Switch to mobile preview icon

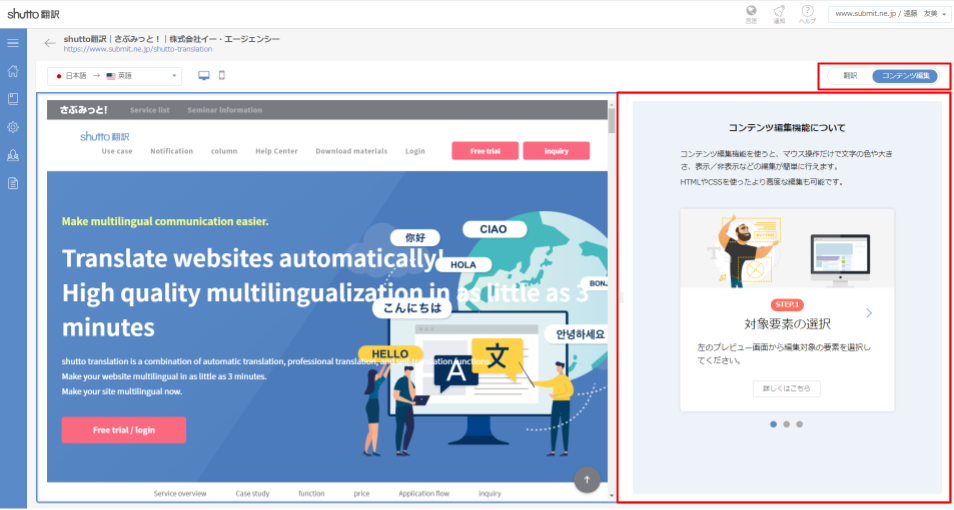222,75
